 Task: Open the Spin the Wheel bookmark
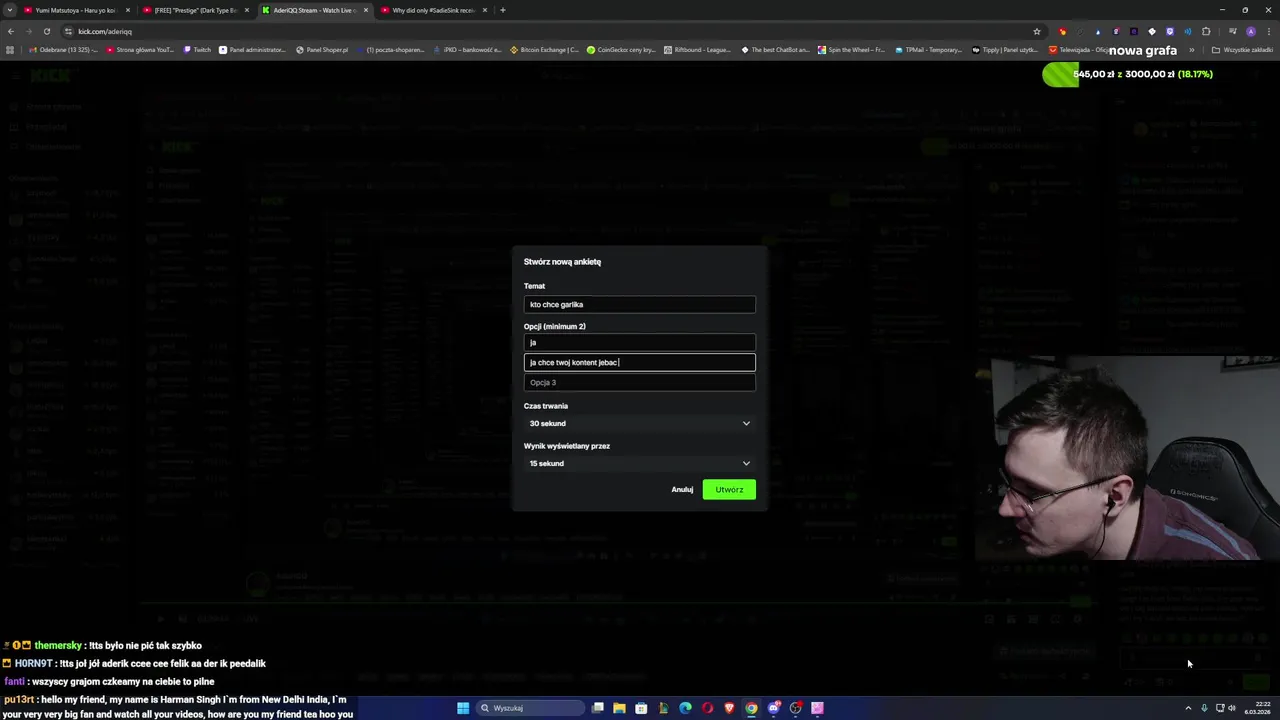tap(851, 50)
